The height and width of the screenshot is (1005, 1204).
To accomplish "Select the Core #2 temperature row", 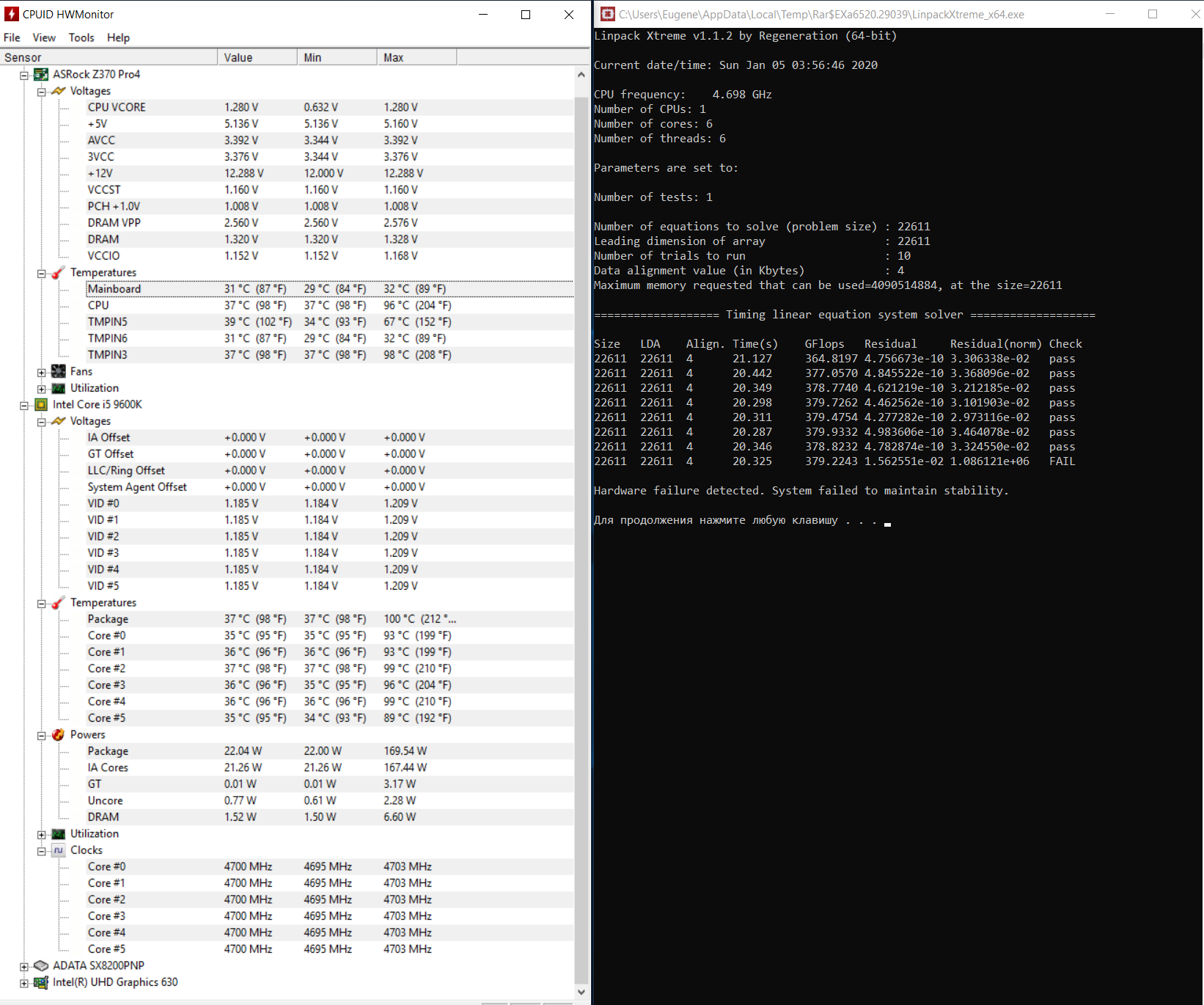I will (330, 668).
